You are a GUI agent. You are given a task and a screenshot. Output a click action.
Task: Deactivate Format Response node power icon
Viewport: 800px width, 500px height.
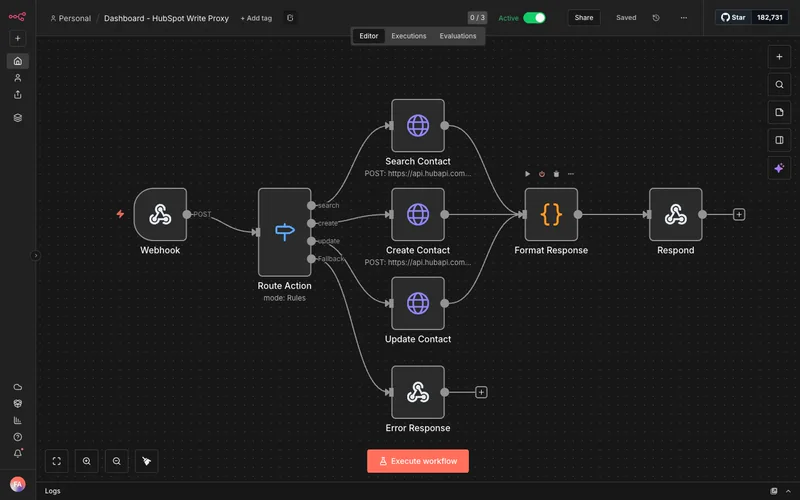tap(542, 174)
